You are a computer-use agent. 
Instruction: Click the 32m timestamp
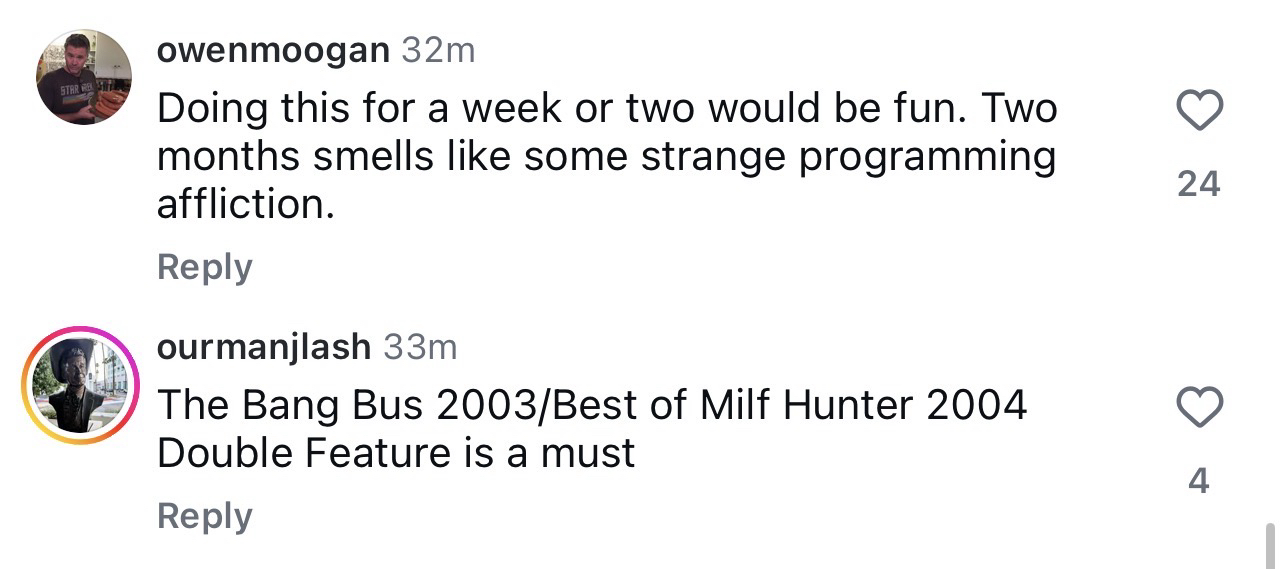pos(438,50)
